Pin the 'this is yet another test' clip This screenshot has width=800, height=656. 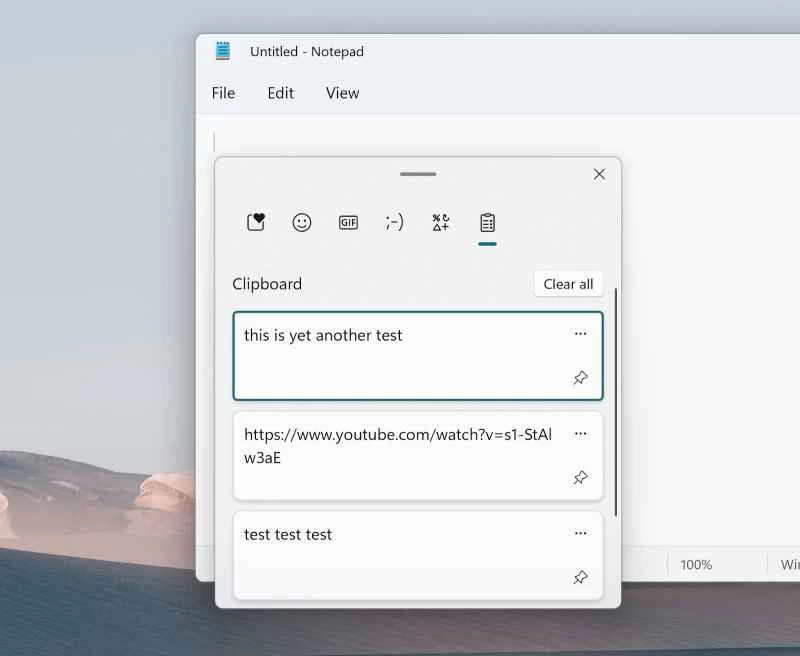click(x=581, y=378)
